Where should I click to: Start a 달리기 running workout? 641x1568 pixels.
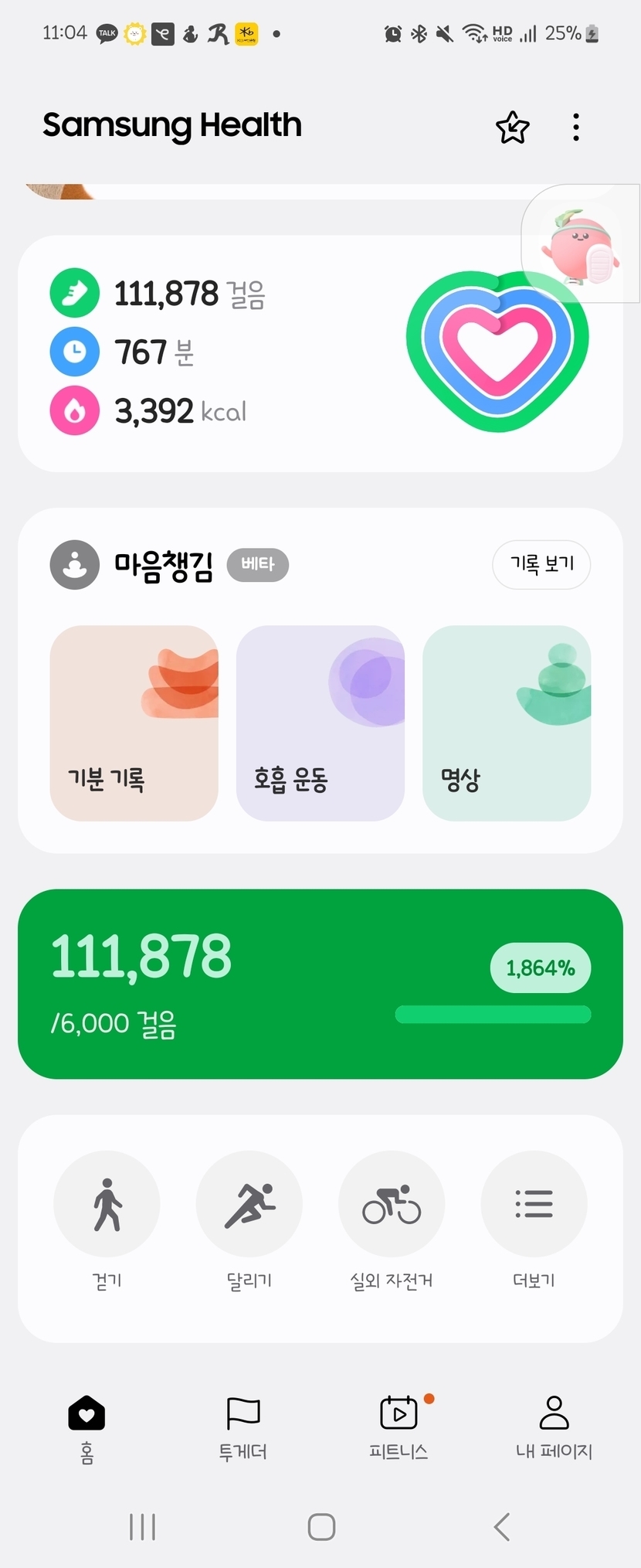tap(249, 1204)
